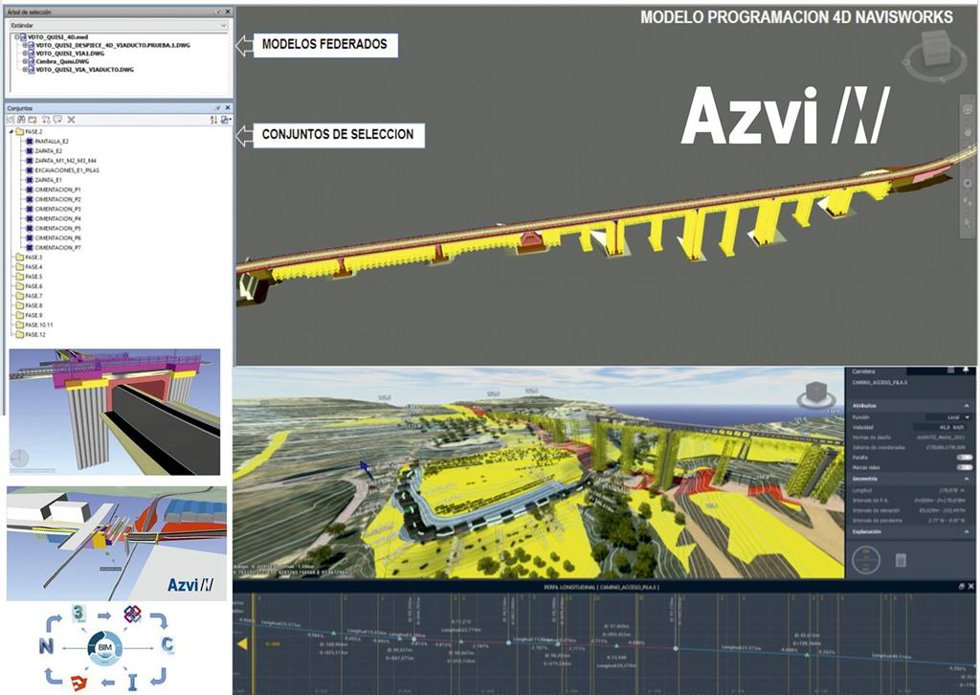The height and width of the screenshot is (695, 980).
Task: Select the CIMENTACION_P3 selection set
Action: (53, 209)
